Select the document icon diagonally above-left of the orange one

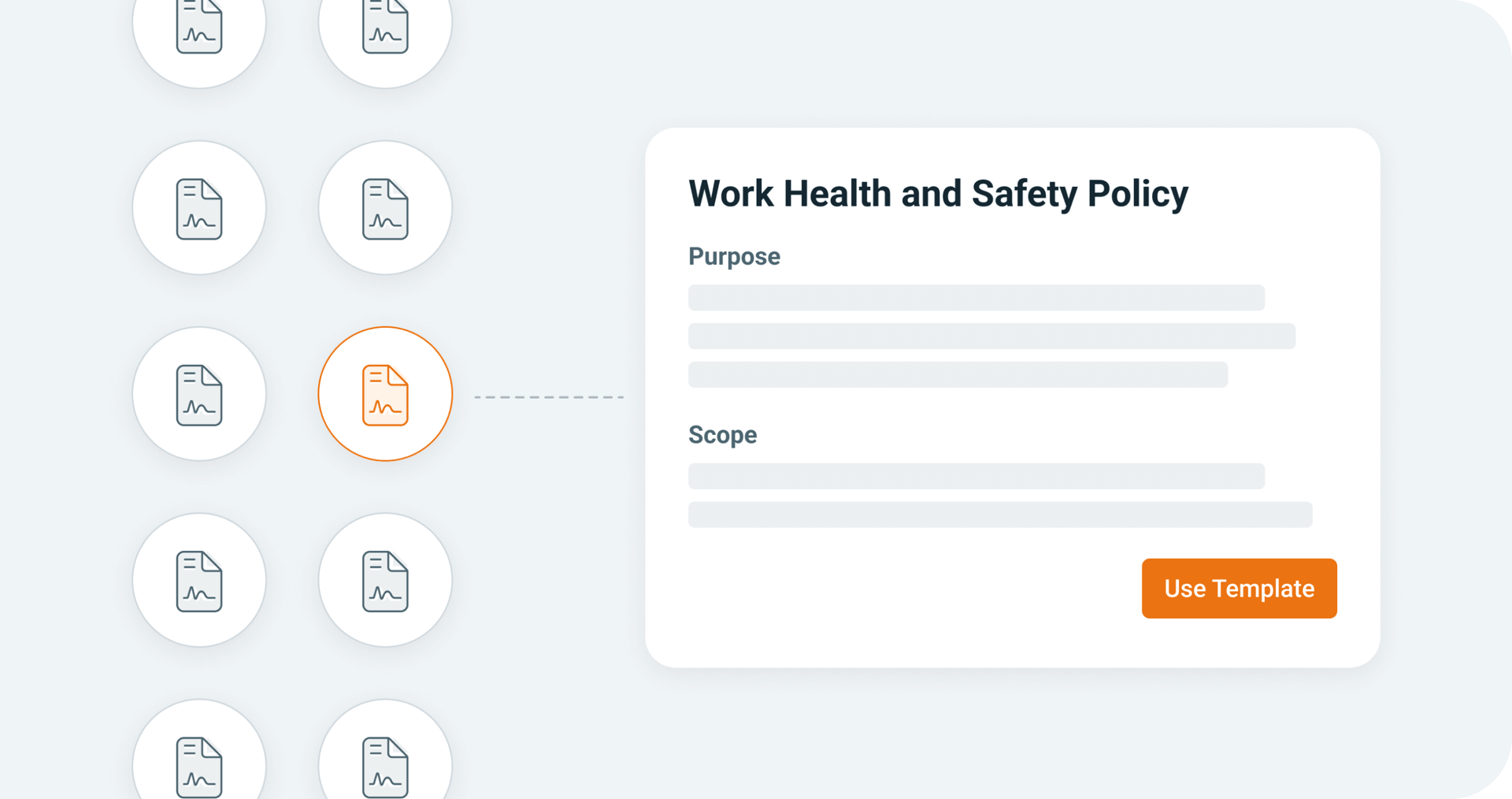click(199, 208)
